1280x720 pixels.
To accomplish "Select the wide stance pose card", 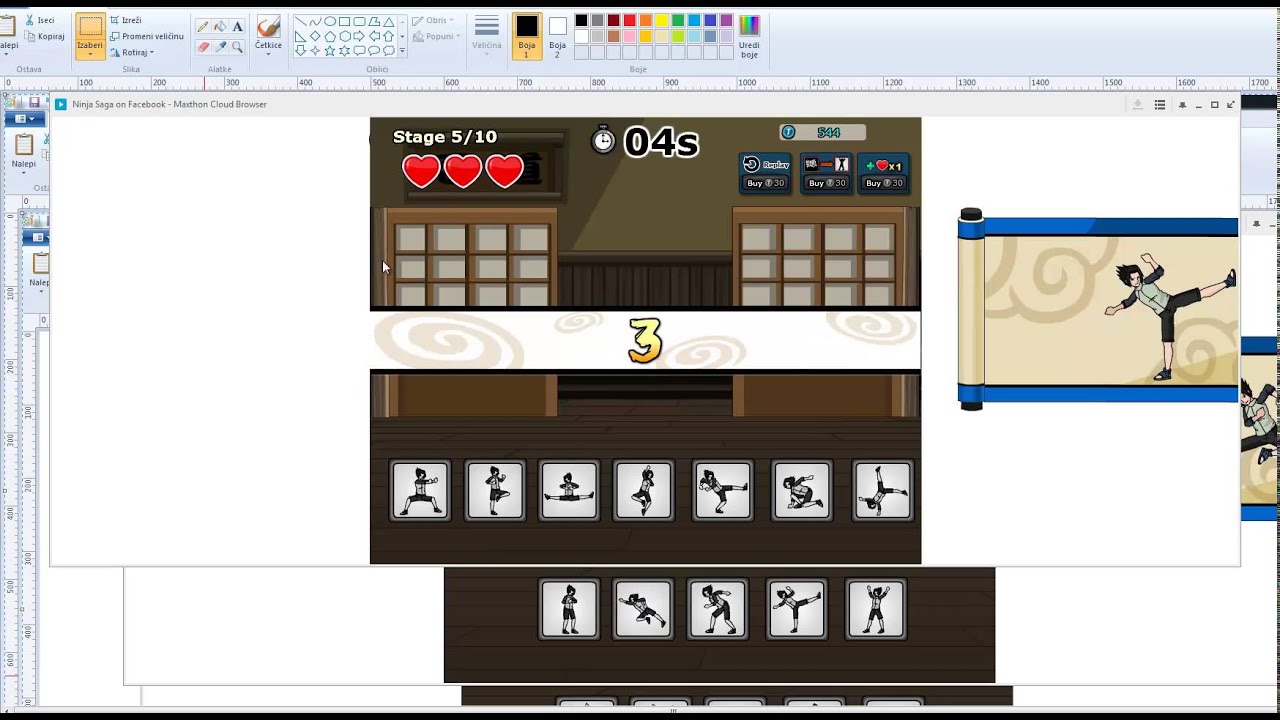I will pos(420,491).
